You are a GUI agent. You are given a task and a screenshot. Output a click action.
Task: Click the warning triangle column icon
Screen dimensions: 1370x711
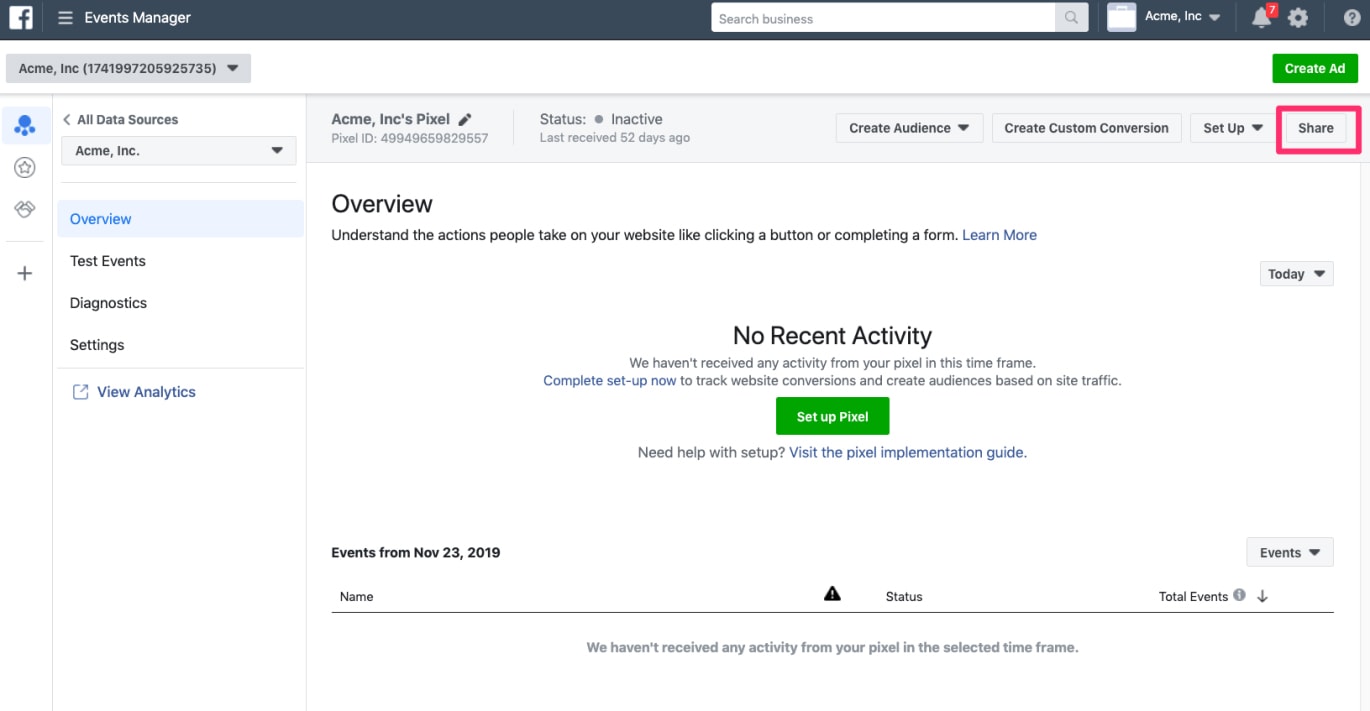pos(832,594)
